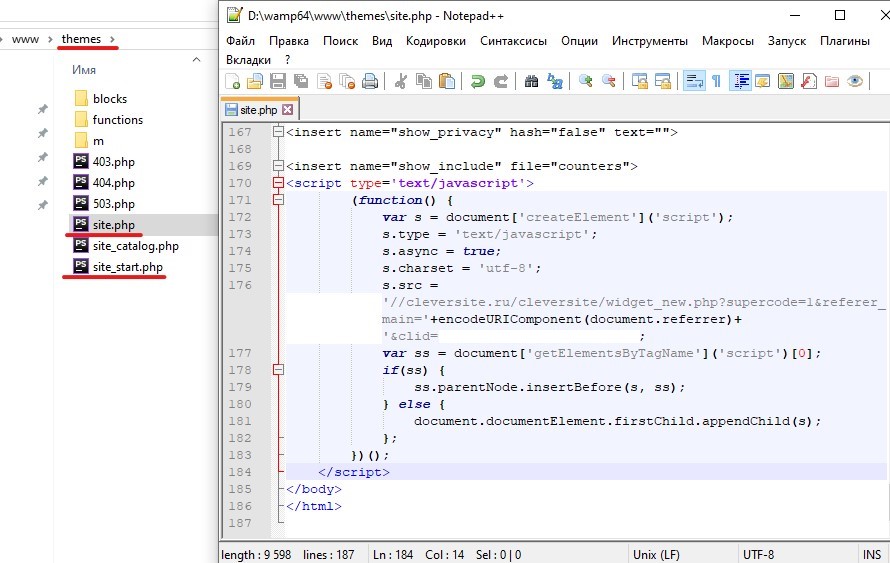Collapse the script tag fold on line 170
Viewport: 890px width, 563px height.
point(278,183)
